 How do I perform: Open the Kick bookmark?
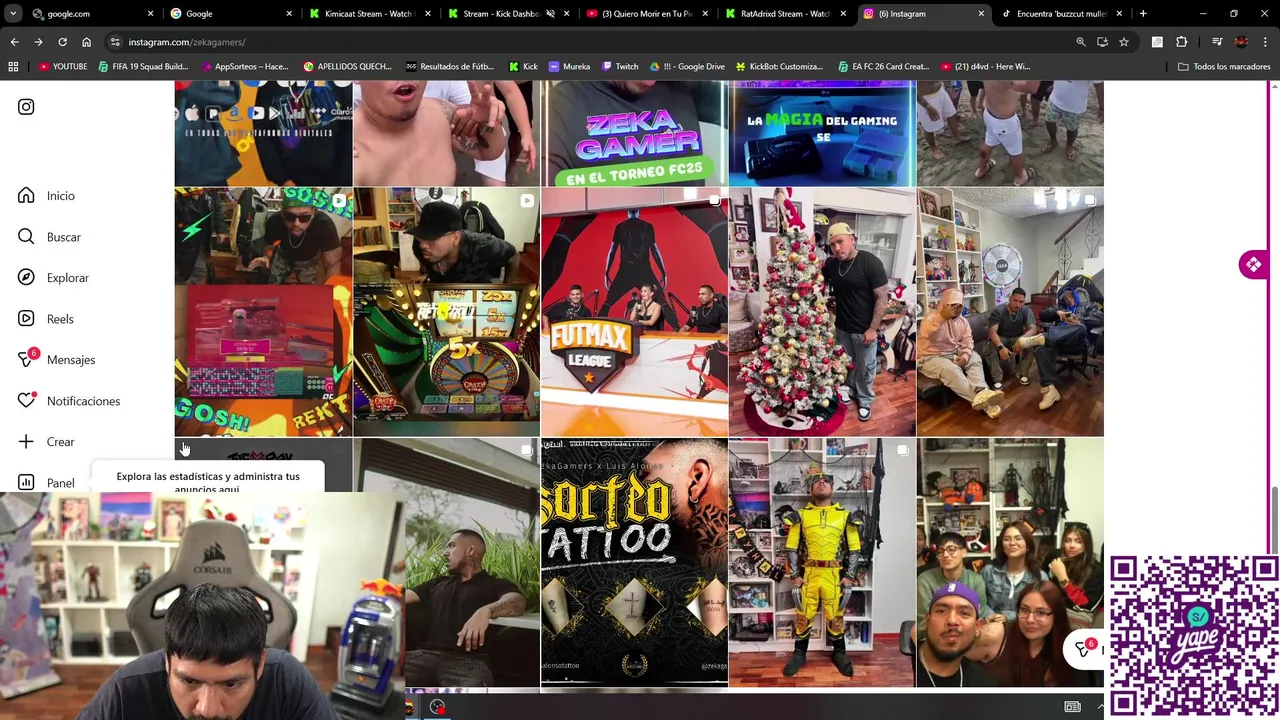(x=523, y=67)
